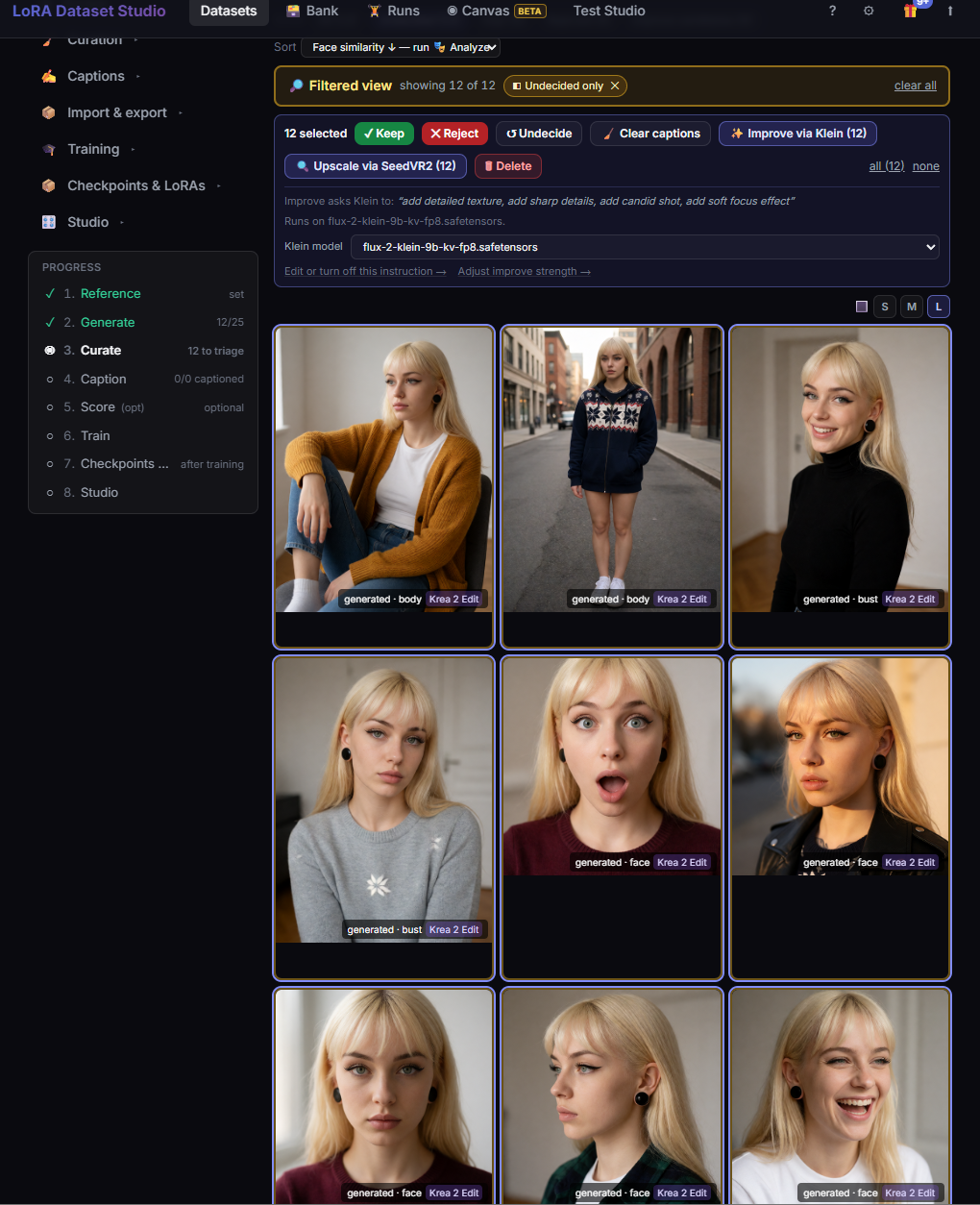Click the magnifier icon on Upscale via SeedVR2

(303, 166)
